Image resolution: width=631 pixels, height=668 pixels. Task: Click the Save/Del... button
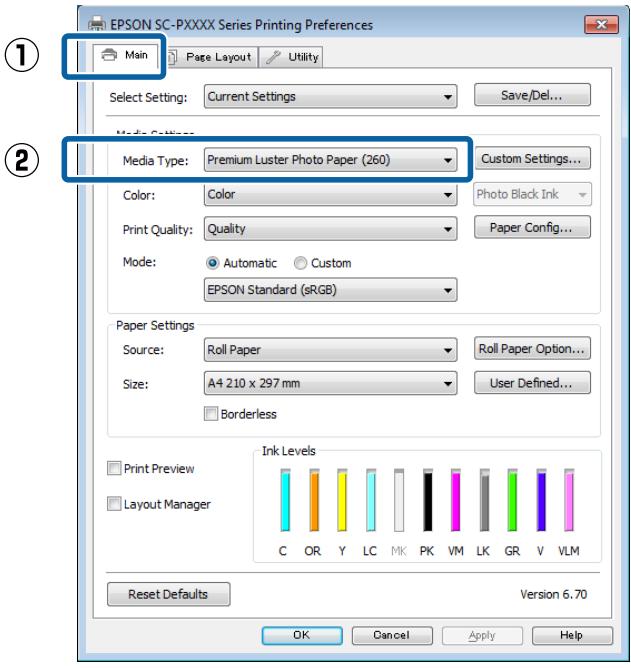(x=532, y=95)
